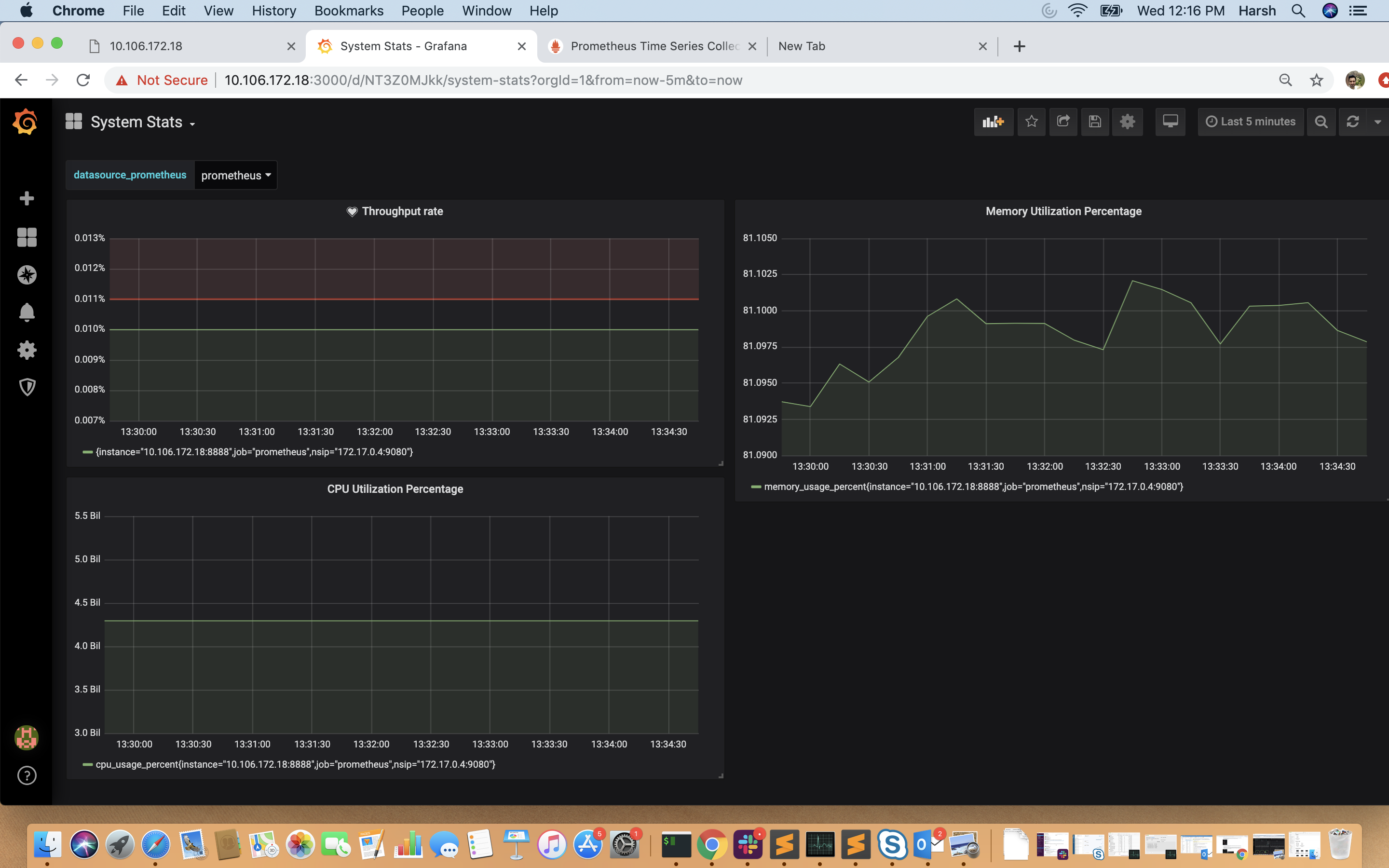Open the System Stats dashboard picker
1389x868 pixels.
pos(142,122)
